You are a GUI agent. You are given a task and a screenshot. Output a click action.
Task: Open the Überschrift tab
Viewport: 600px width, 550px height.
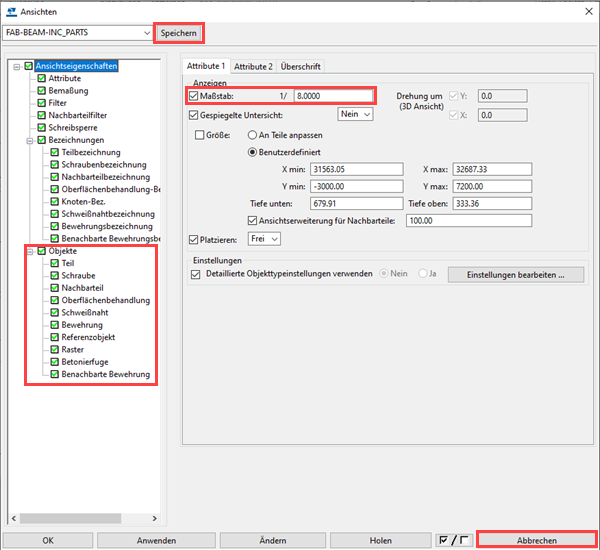[301, 66]
